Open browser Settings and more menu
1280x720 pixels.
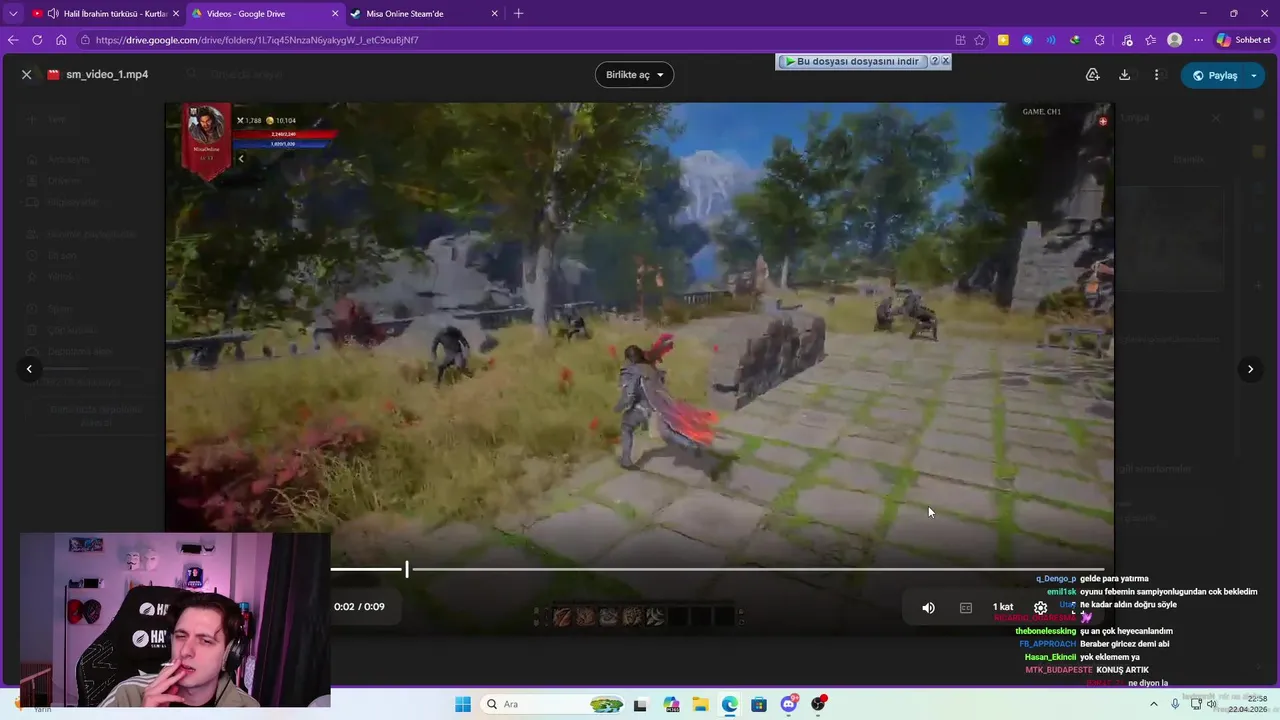[1199, 40]
